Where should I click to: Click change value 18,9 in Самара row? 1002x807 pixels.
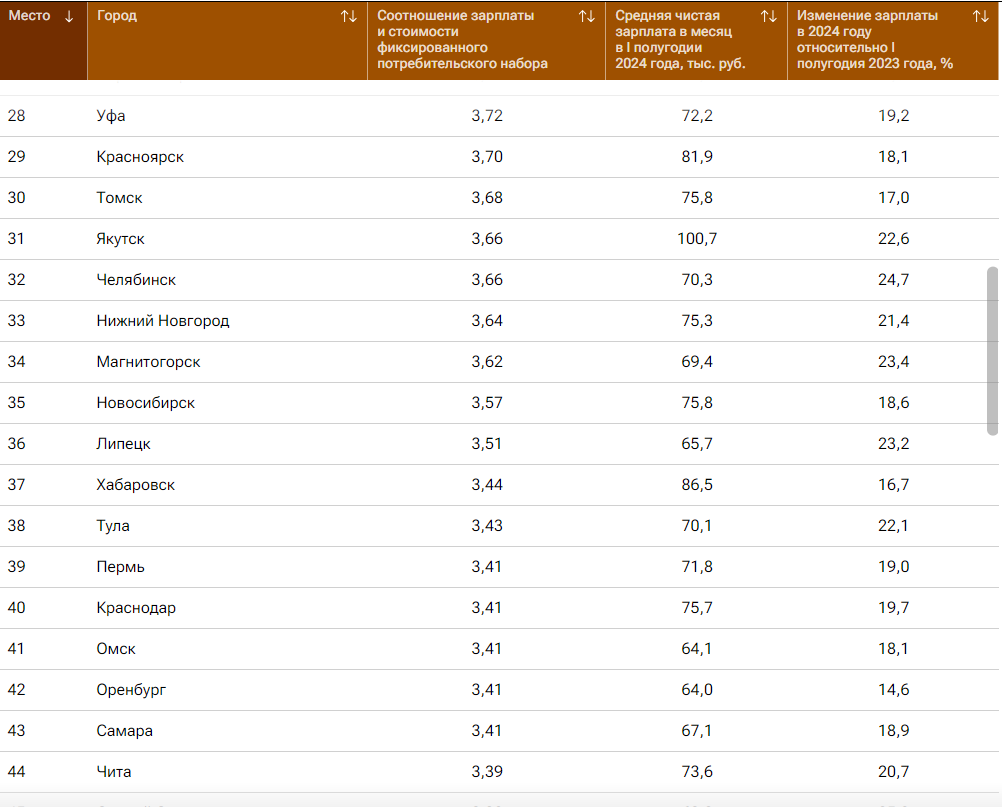point(893,730)
